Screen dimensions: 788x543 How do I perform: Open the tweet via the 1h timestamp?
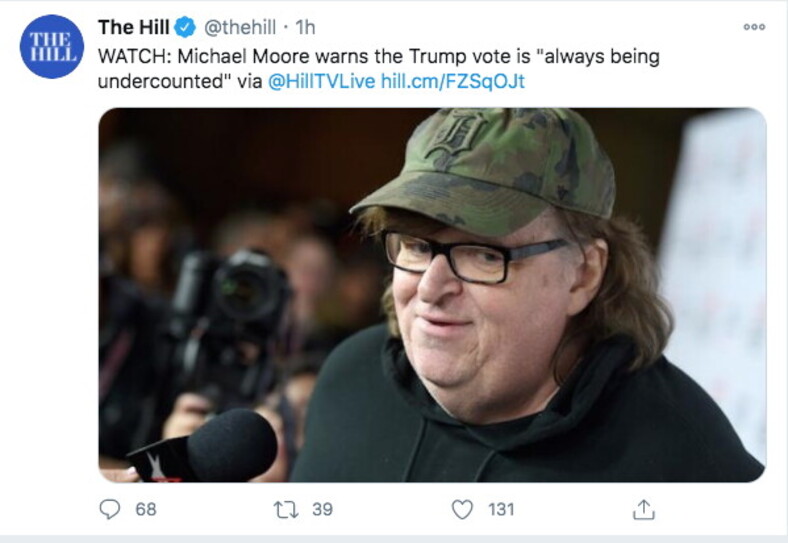pyautogui.click(x=305, y=27)
